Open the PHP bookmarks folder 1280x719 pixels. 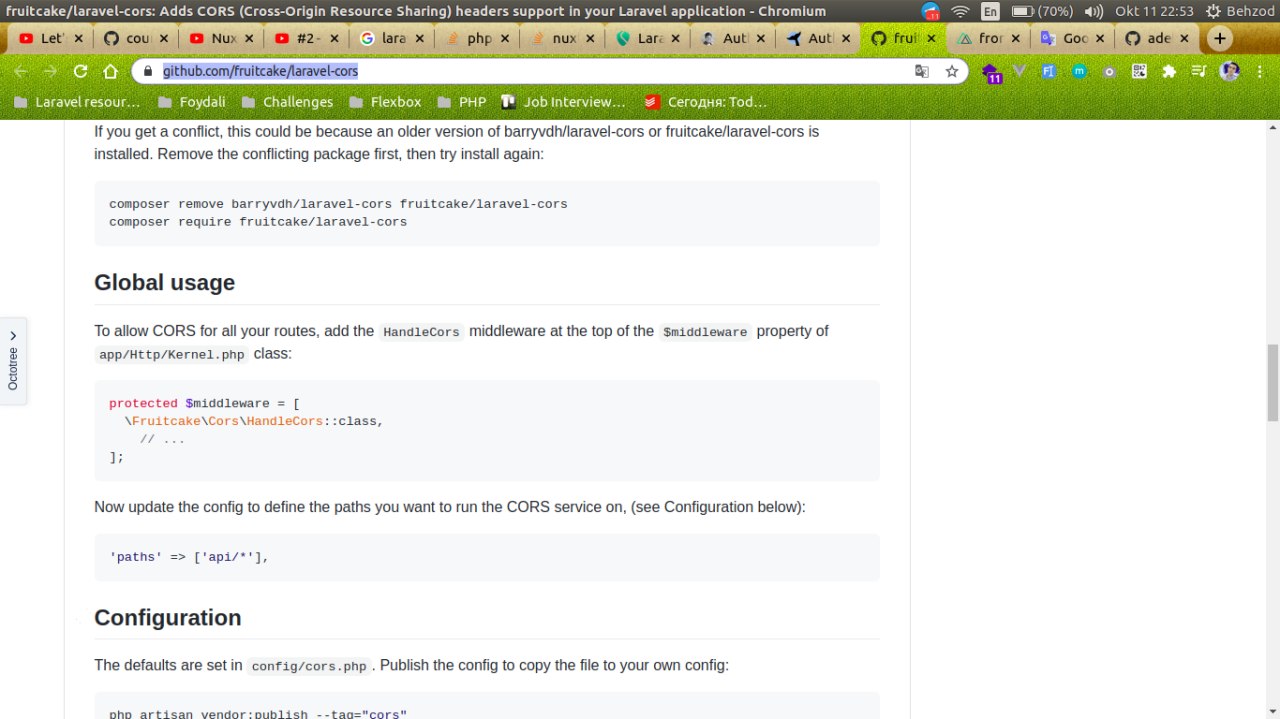(x=461, y=102)
